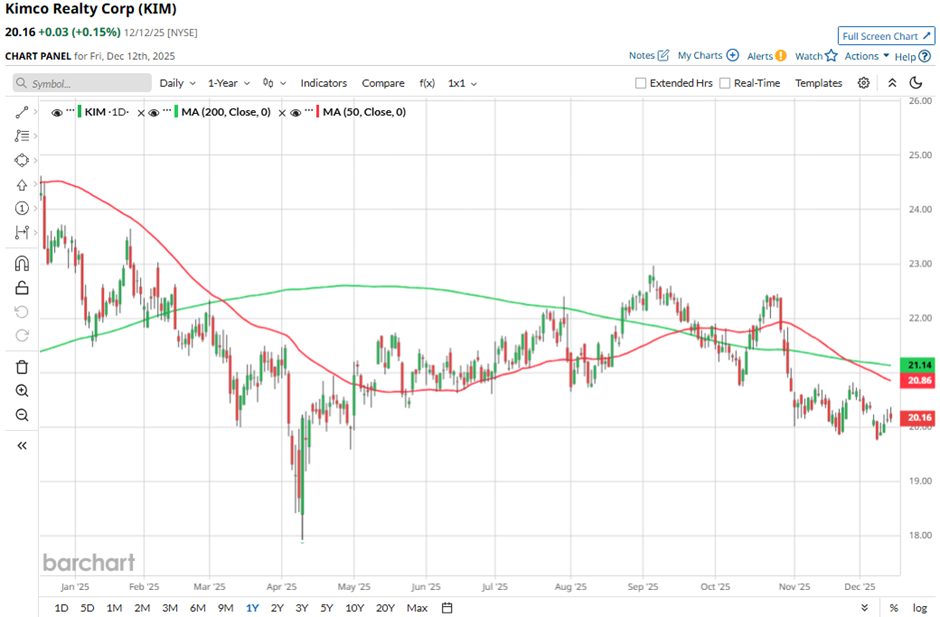This screenshot has width=940, height=617.
Task: Zoom out of the chart
Action: (x=22, y=415)
